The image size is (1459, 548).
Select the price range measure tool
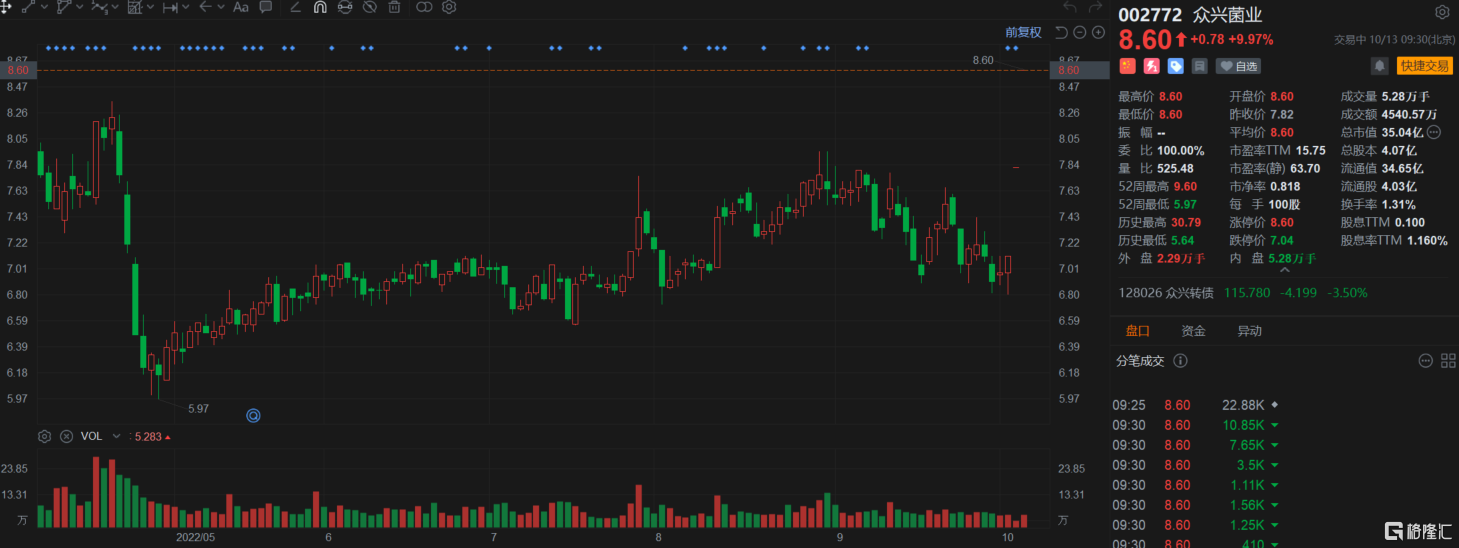point(170,6)
